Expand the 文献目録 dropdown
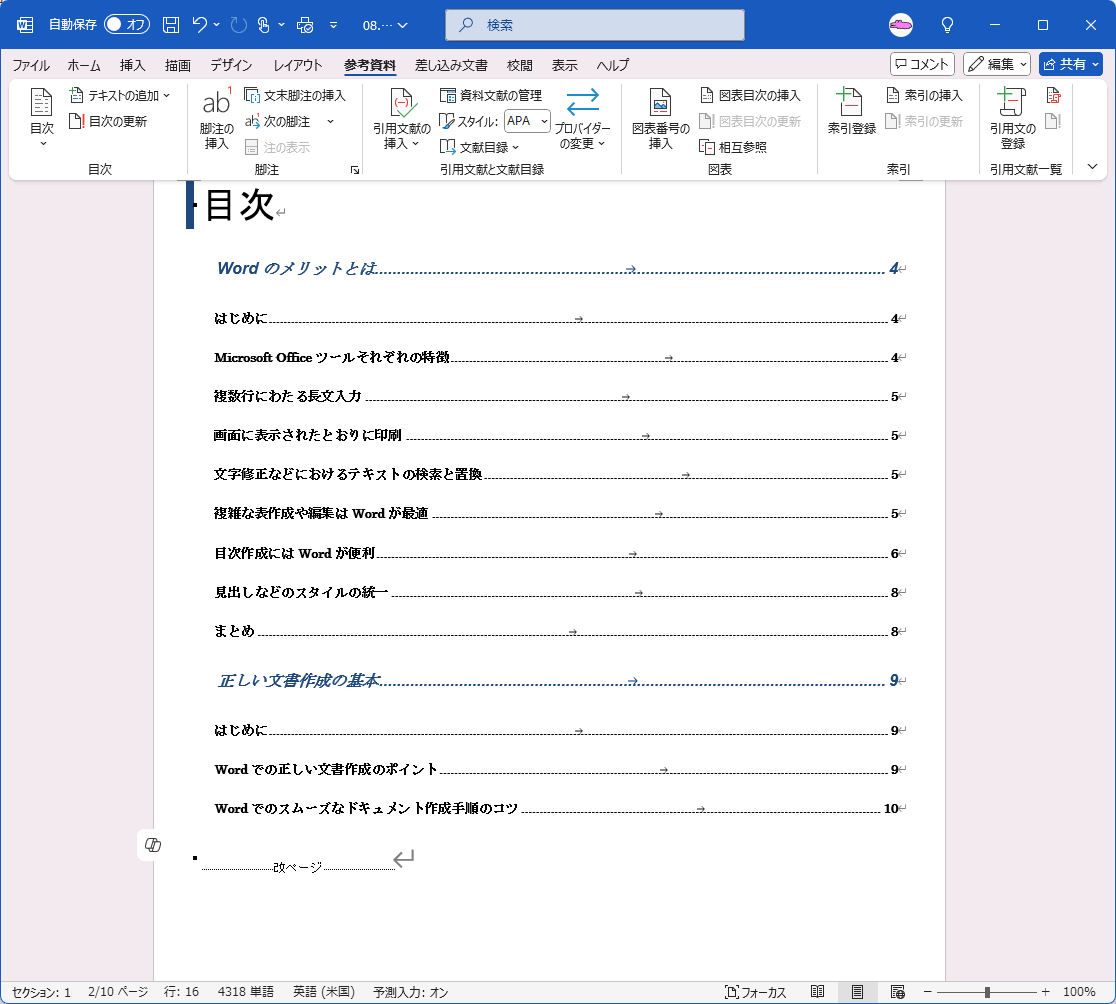The width and height of the screenshot is (1116, 1004). click(x=480, y=147)
